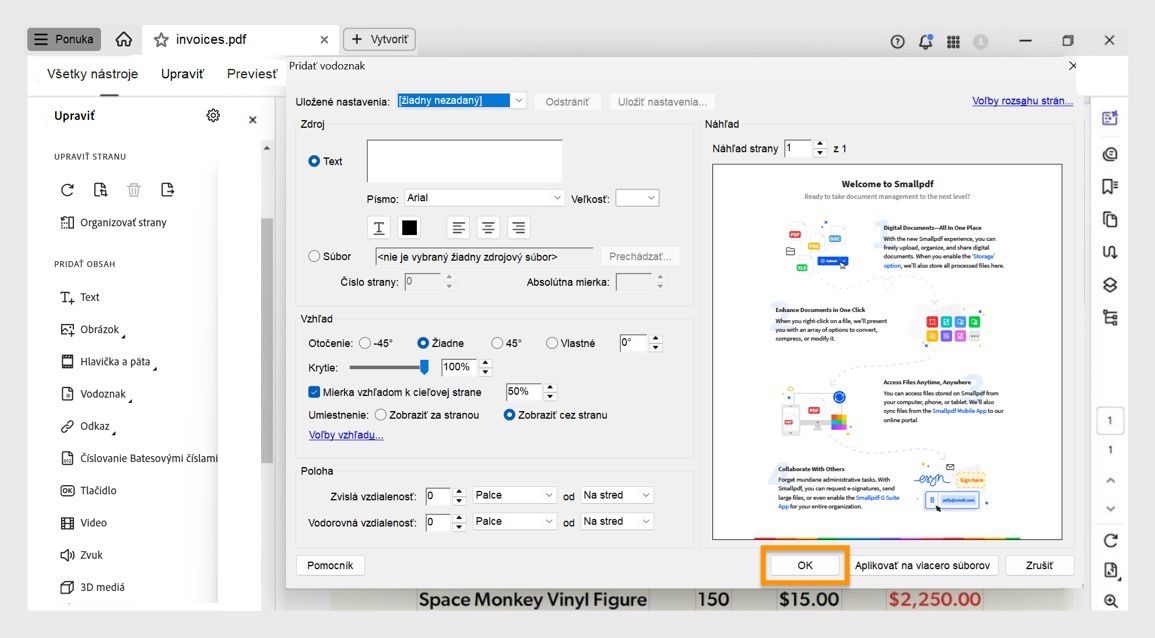Open the Home icon
This screenshot has height=638, width=1155.
pos(124,39)
